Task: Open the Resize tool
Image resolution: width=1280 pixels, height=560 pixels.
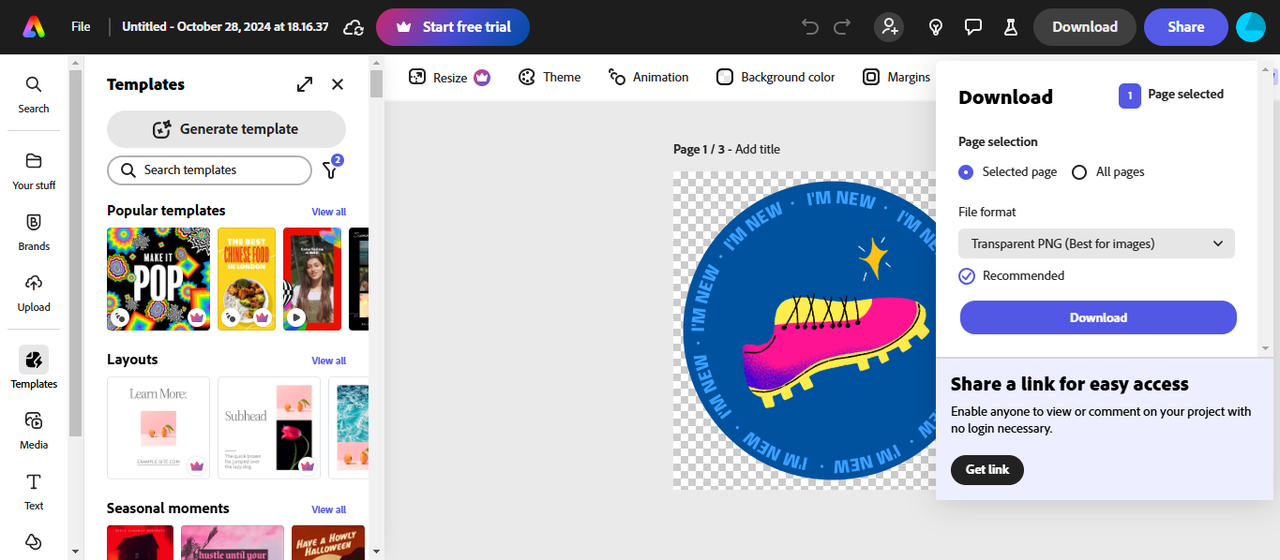Action: pos(449,77)
